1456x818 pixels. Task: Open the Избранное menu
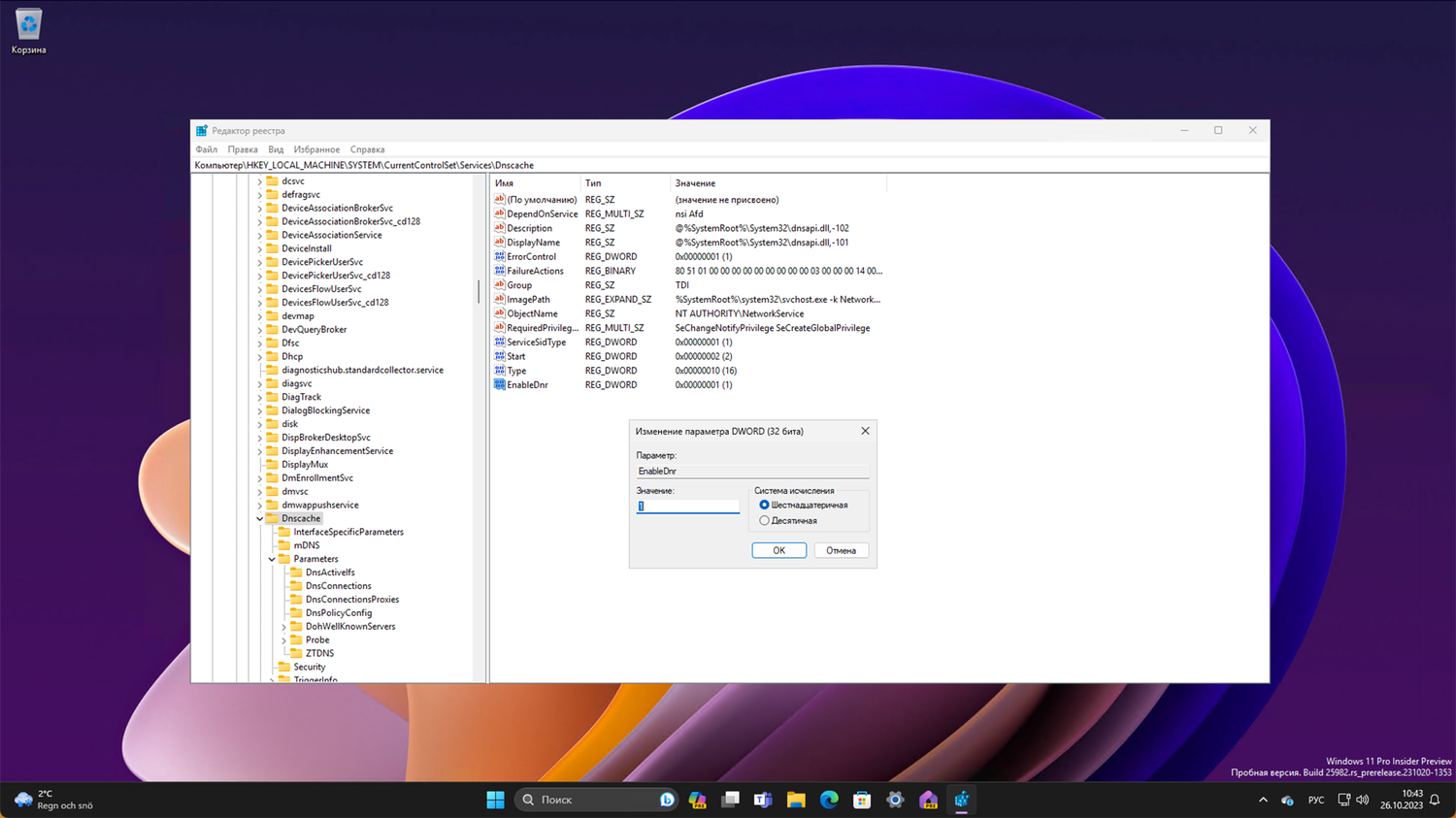(316, 149)
